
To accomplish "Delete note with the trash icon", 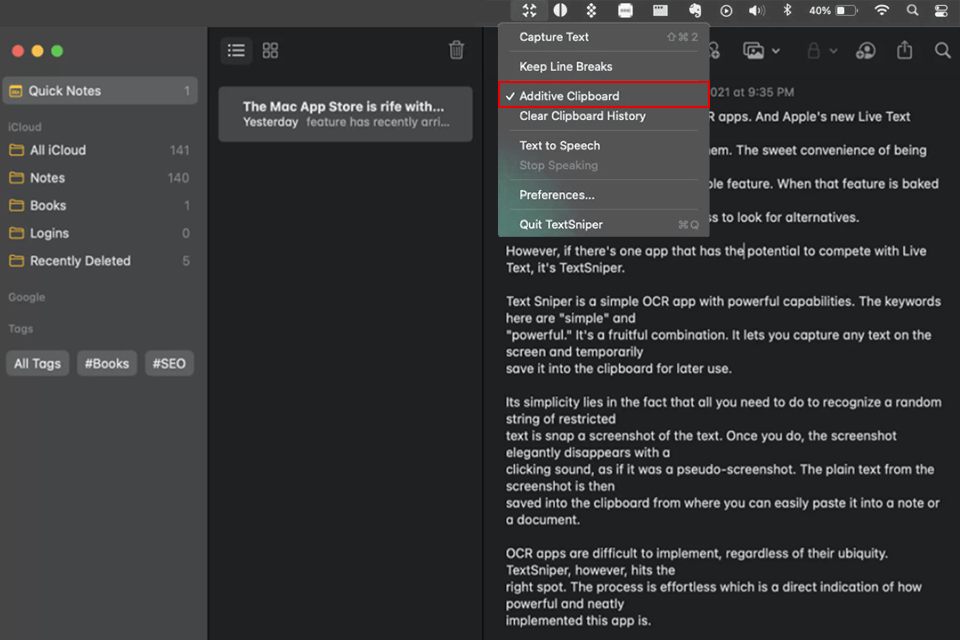I will click(x=456, y=50).
